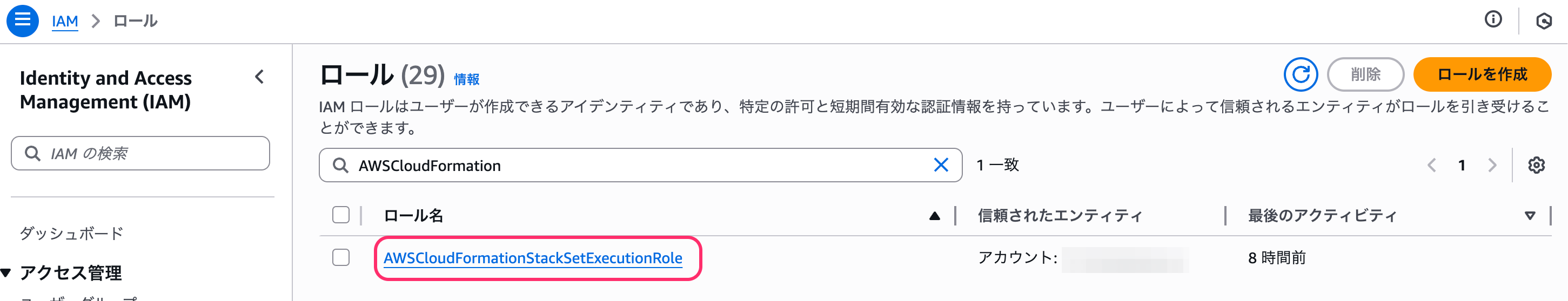Open ダッシュボード in the sidebar
This screenshot has width=1568, height=301.
pos(71,234)
